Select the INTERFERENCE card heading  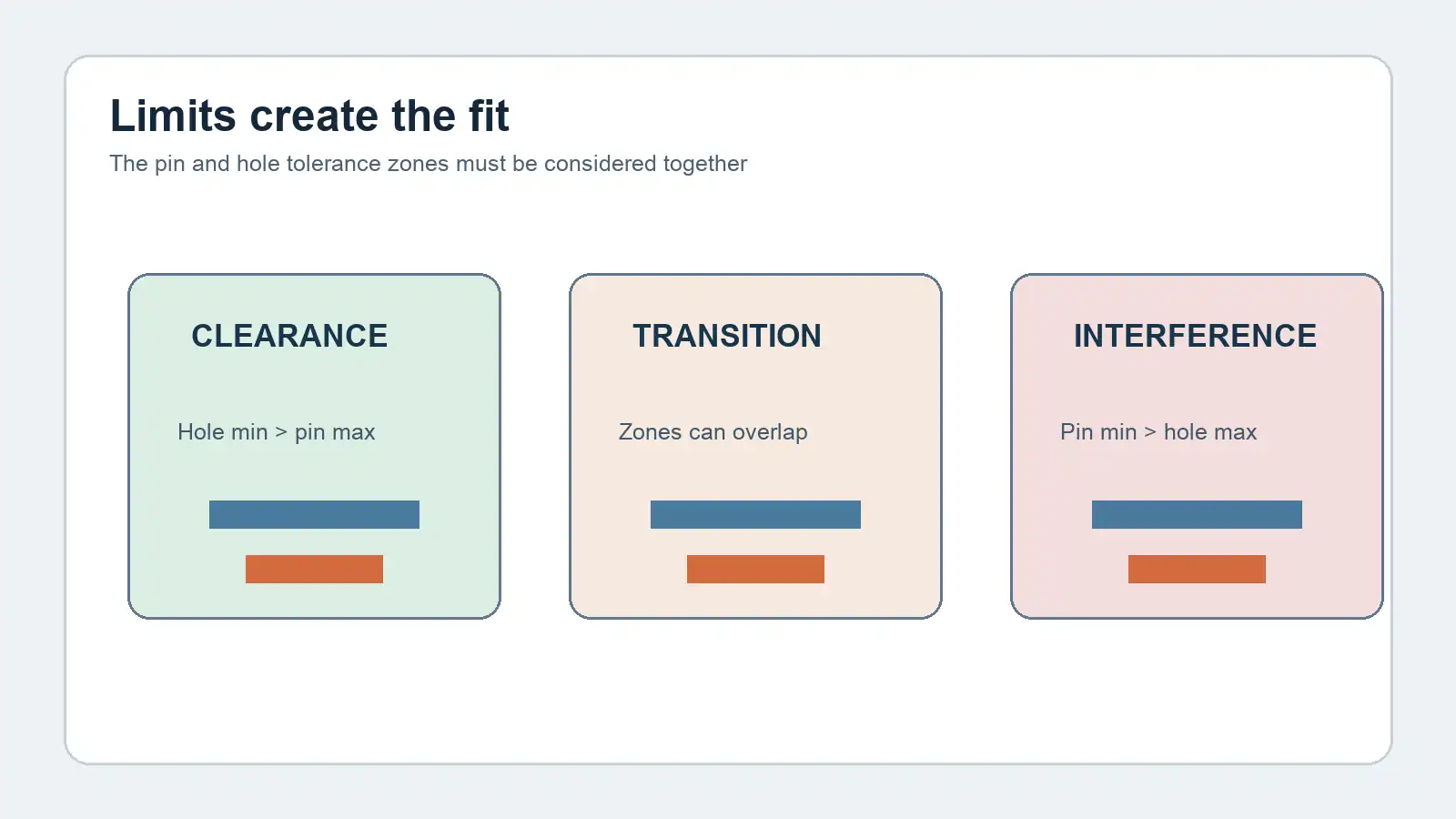tap(1195, 336)
